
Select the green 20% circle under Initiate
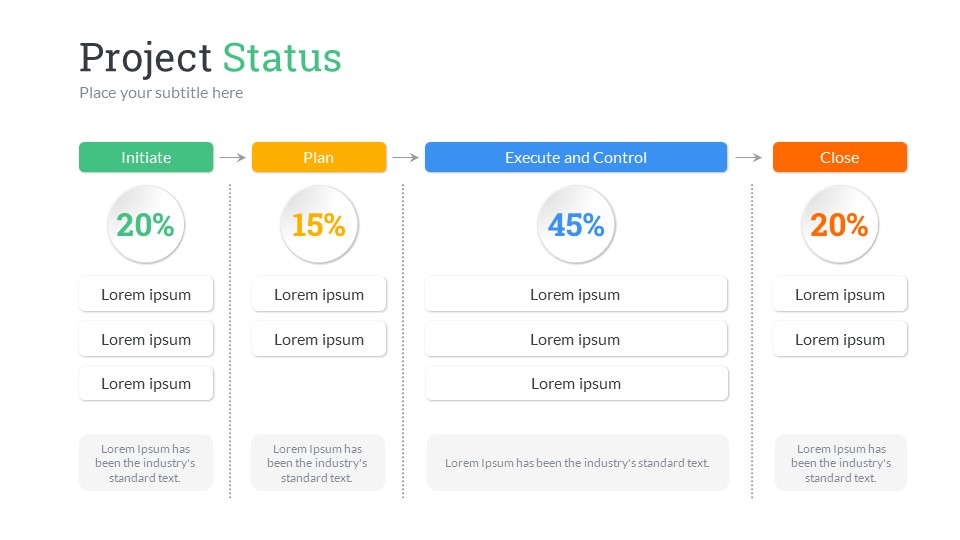pyautogui.click(x=146, y=225)
